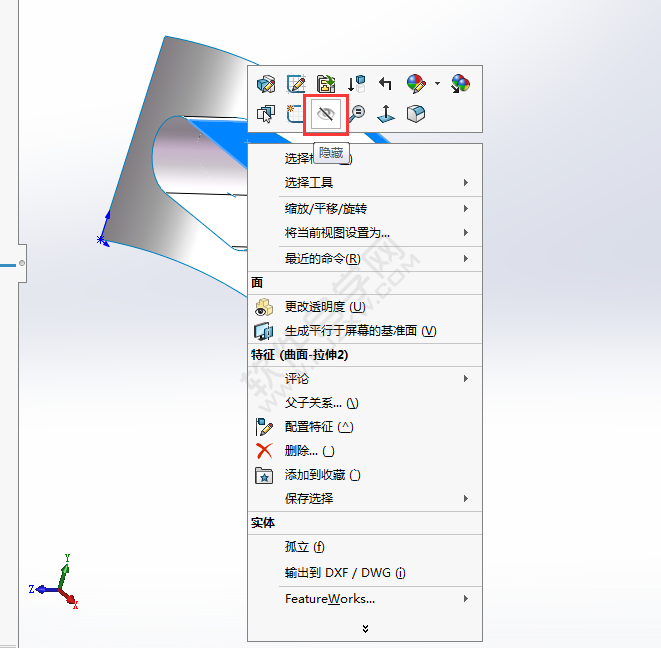Open the 保存选择 submenu
Viewport: 661px width, 648px height.
click(x=365, y=499)
